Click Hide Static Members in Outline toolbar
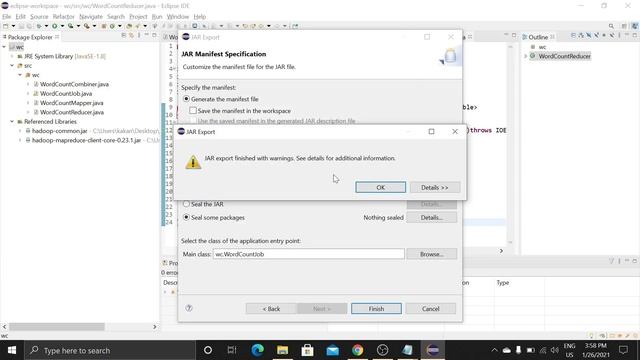This screenshot has width=640, height=360. [x=596, y=36]
